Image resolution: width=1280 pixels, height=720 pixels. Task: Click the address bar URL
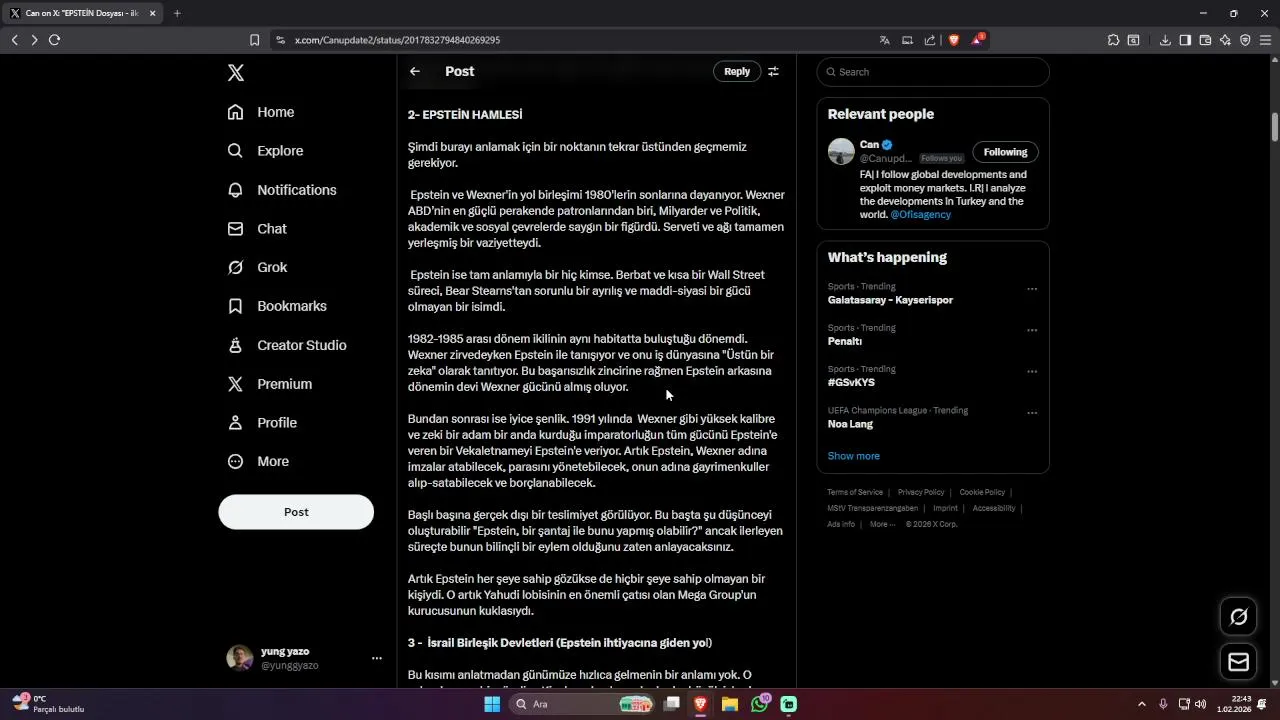[397, 40]
